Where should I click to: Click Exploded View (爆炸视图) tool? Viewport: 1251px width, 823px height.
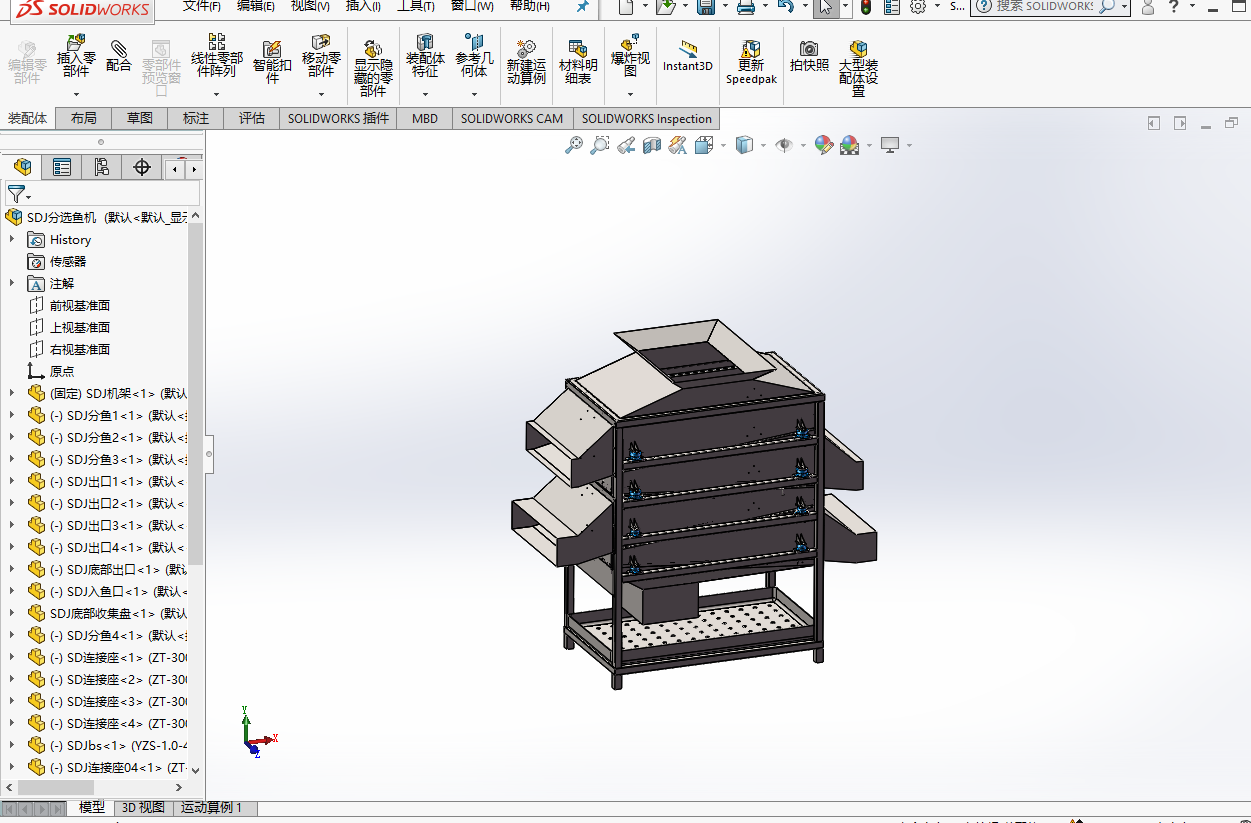pyautogui.click(x=630, y=57)
